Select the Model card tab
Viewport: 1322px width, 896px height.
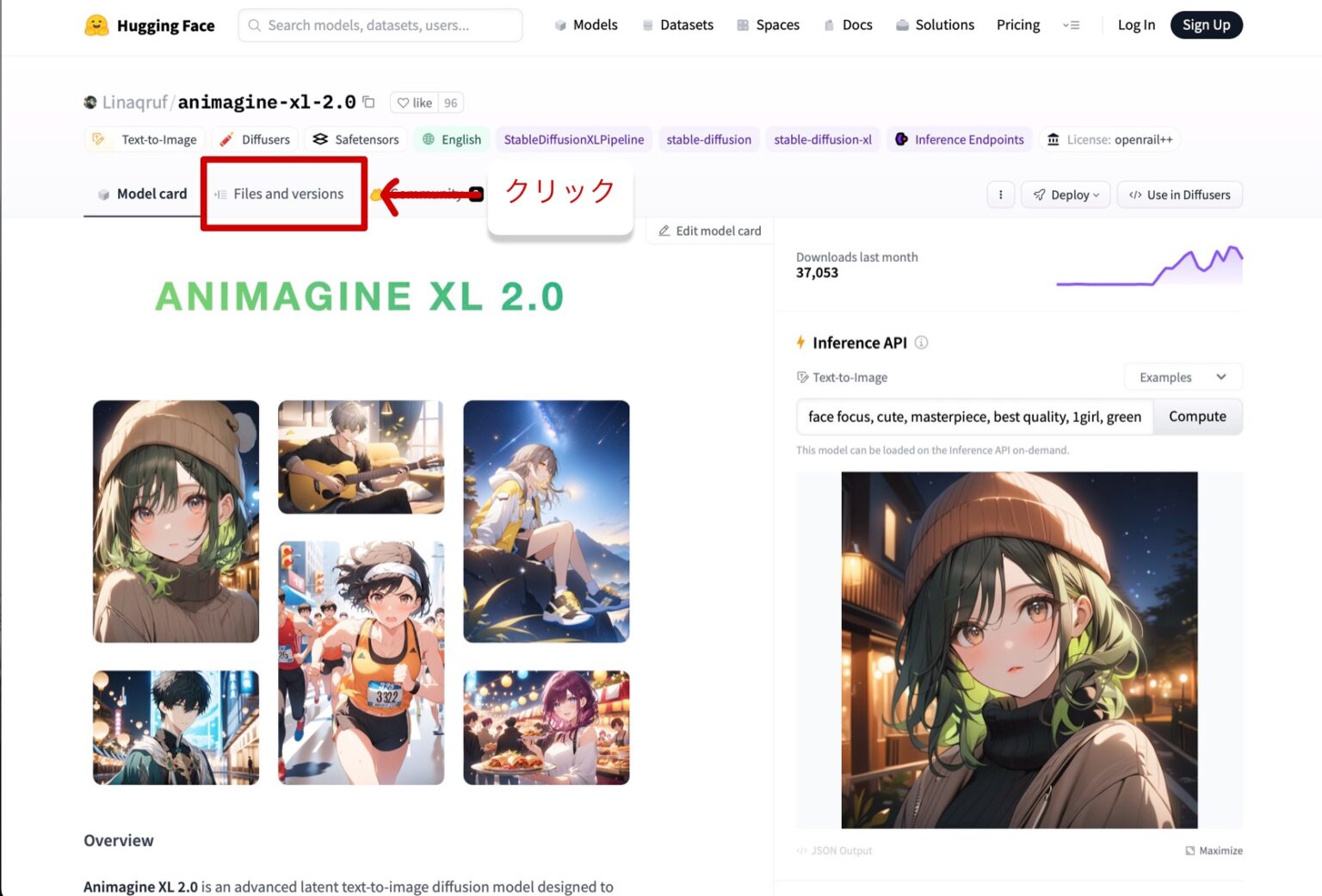click(x=151, y=194)
